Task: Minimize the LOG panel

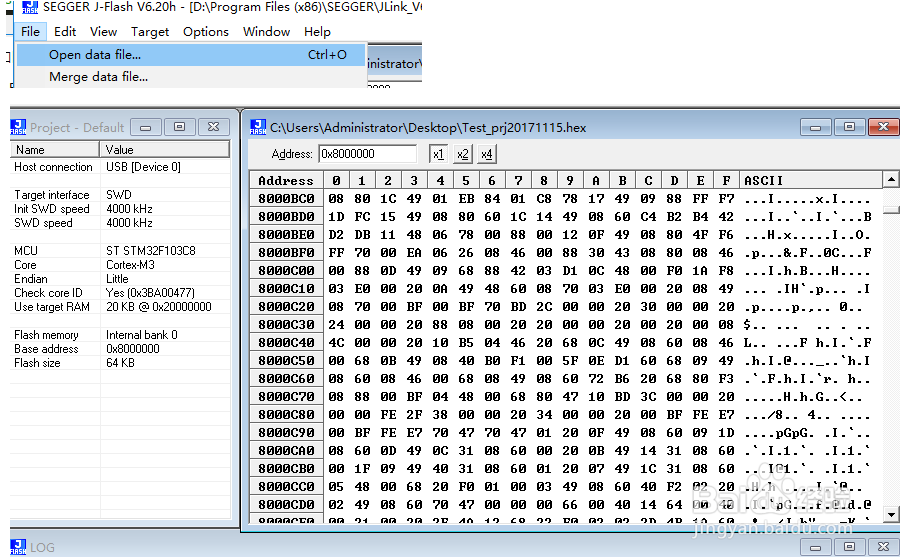Action: (816, 547)
